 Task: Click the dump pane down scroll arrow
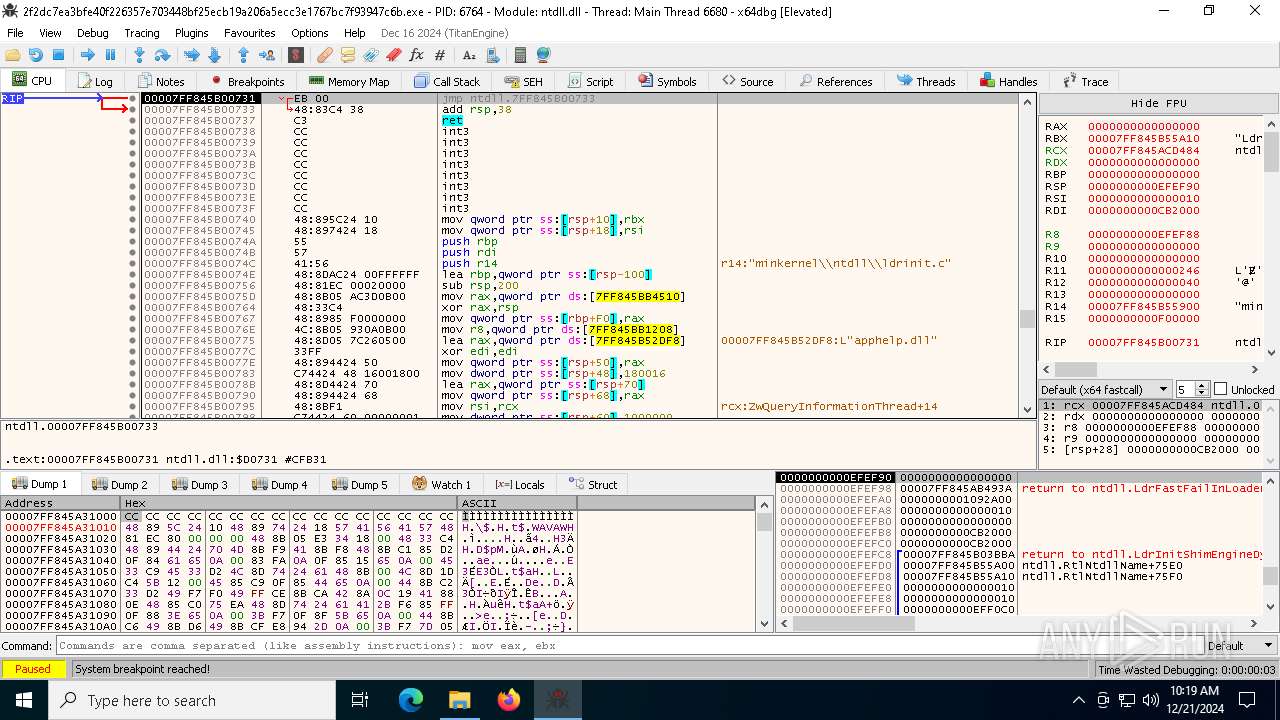[x=765, y=624]
